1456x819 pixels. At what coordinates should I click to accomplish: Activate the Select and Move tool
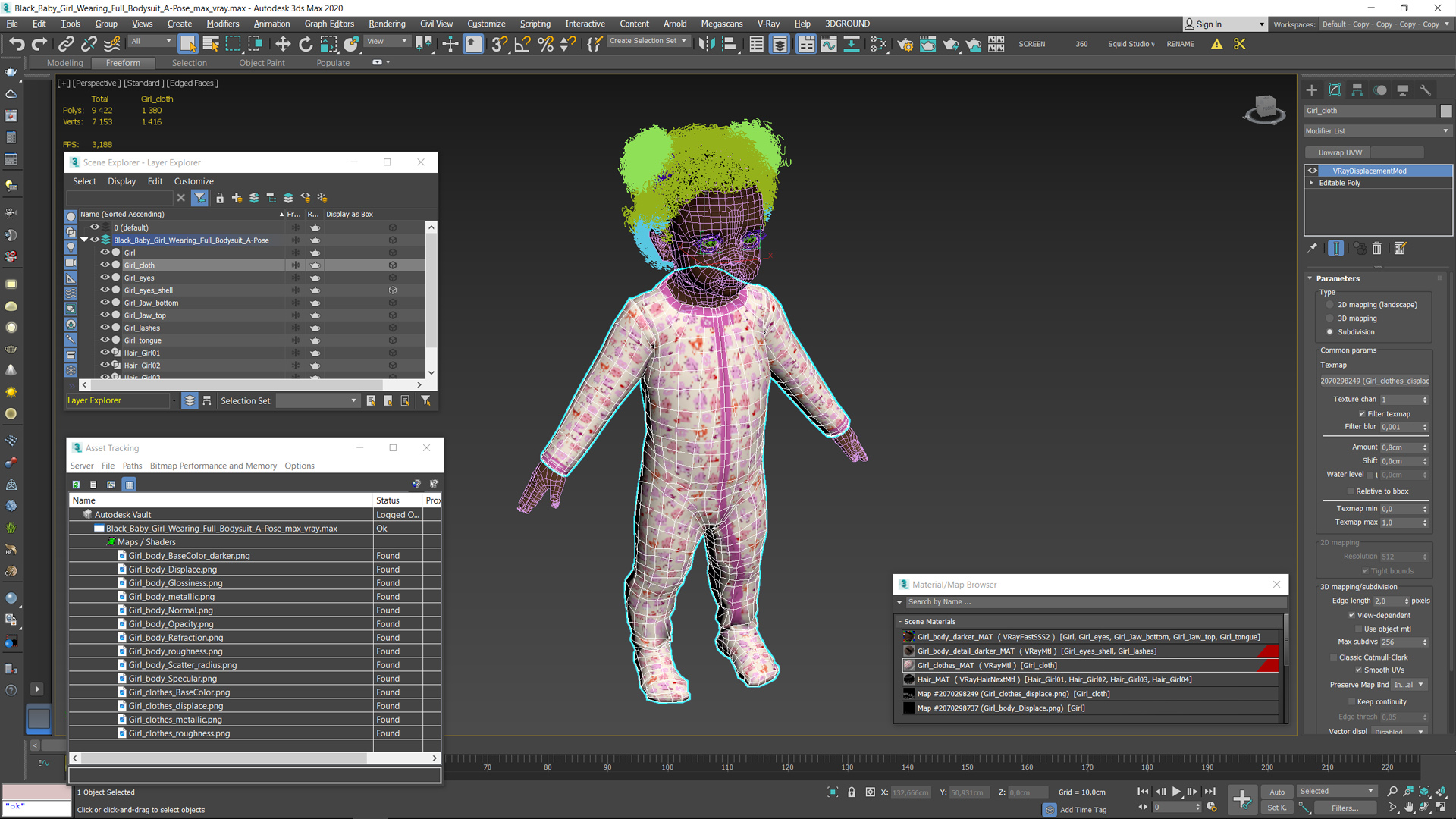tap(283, 44)
